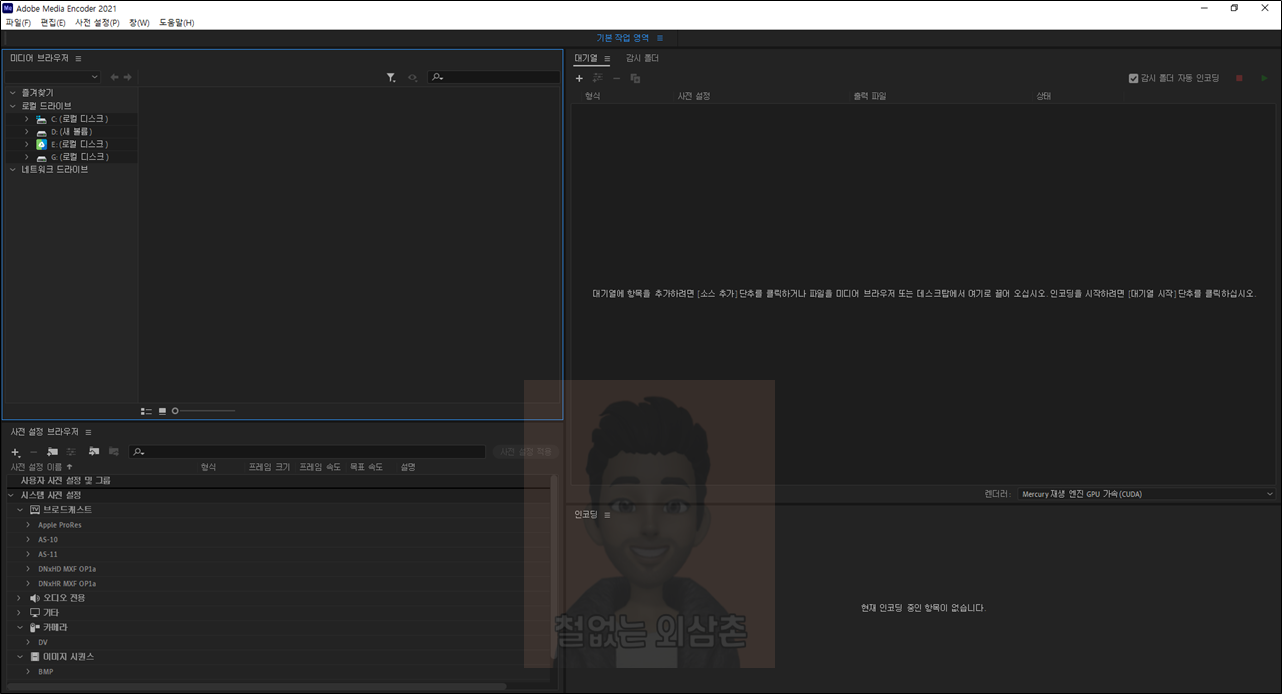Open the 사전 설정(P) menu
Screen dimensions: 1282x694
click(x=97, y=22)
